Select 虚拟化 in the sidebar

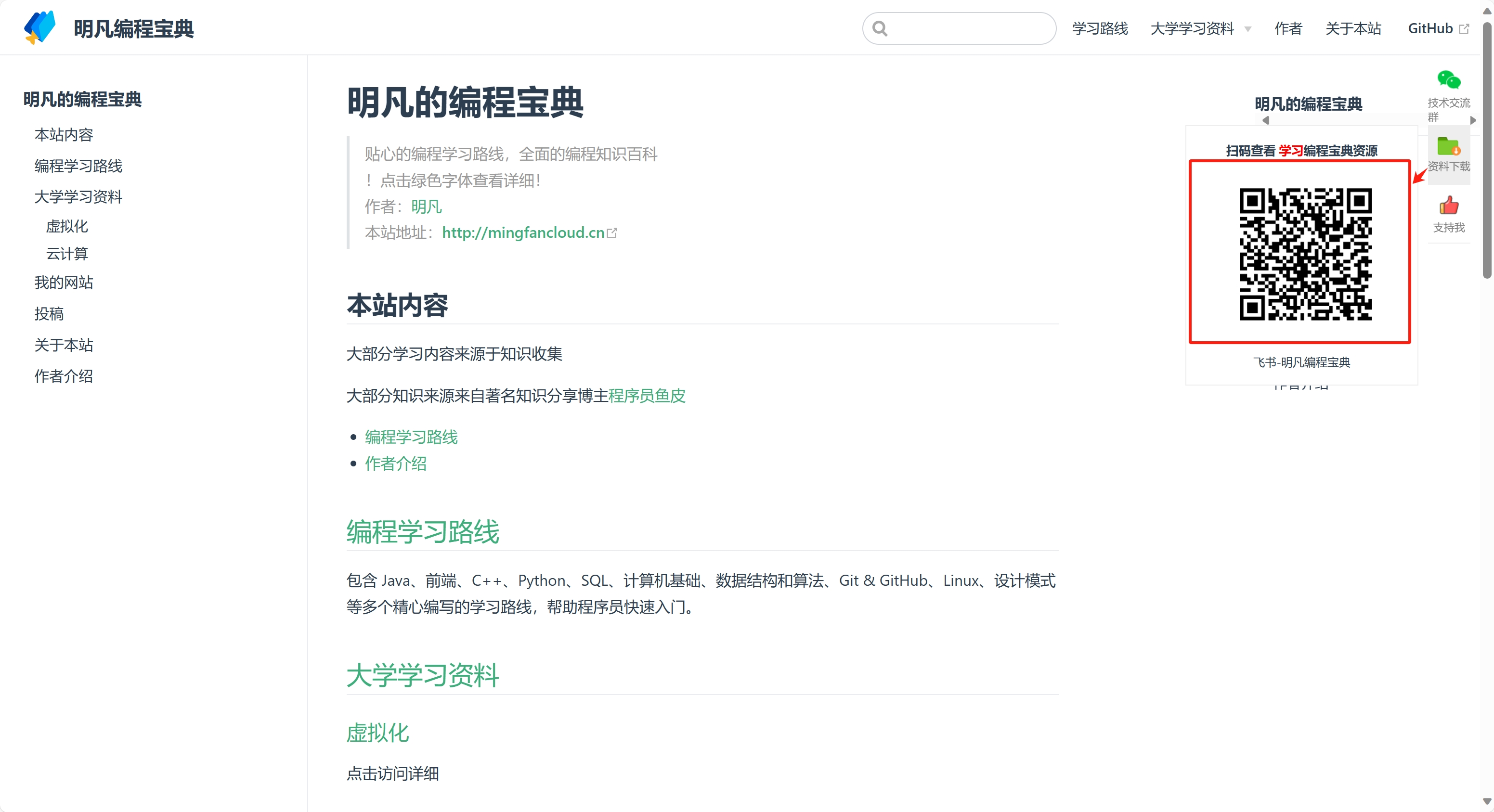coord(67,226)
